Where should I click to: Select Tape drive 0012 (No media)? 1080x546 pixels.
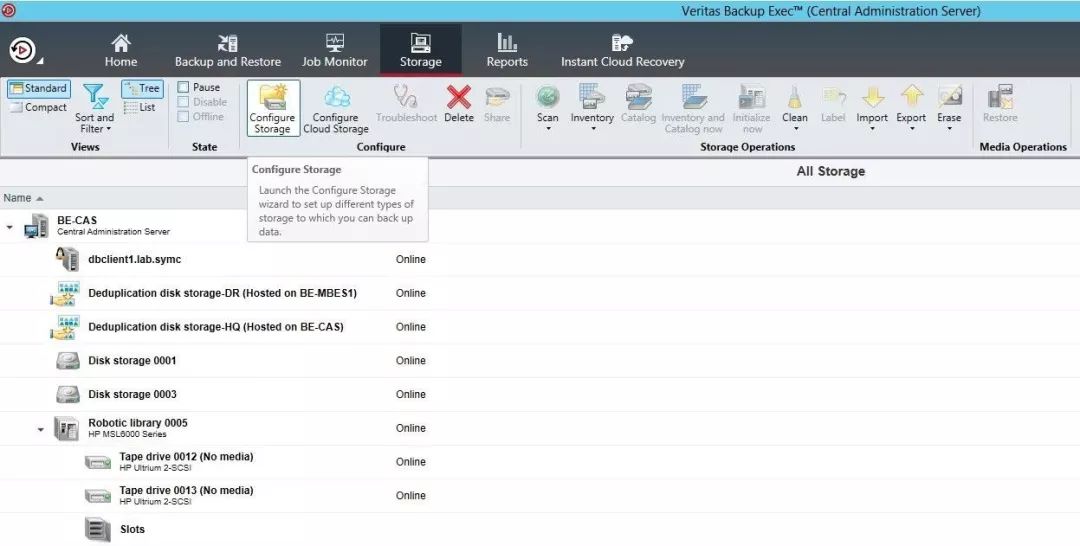[186, 456]
